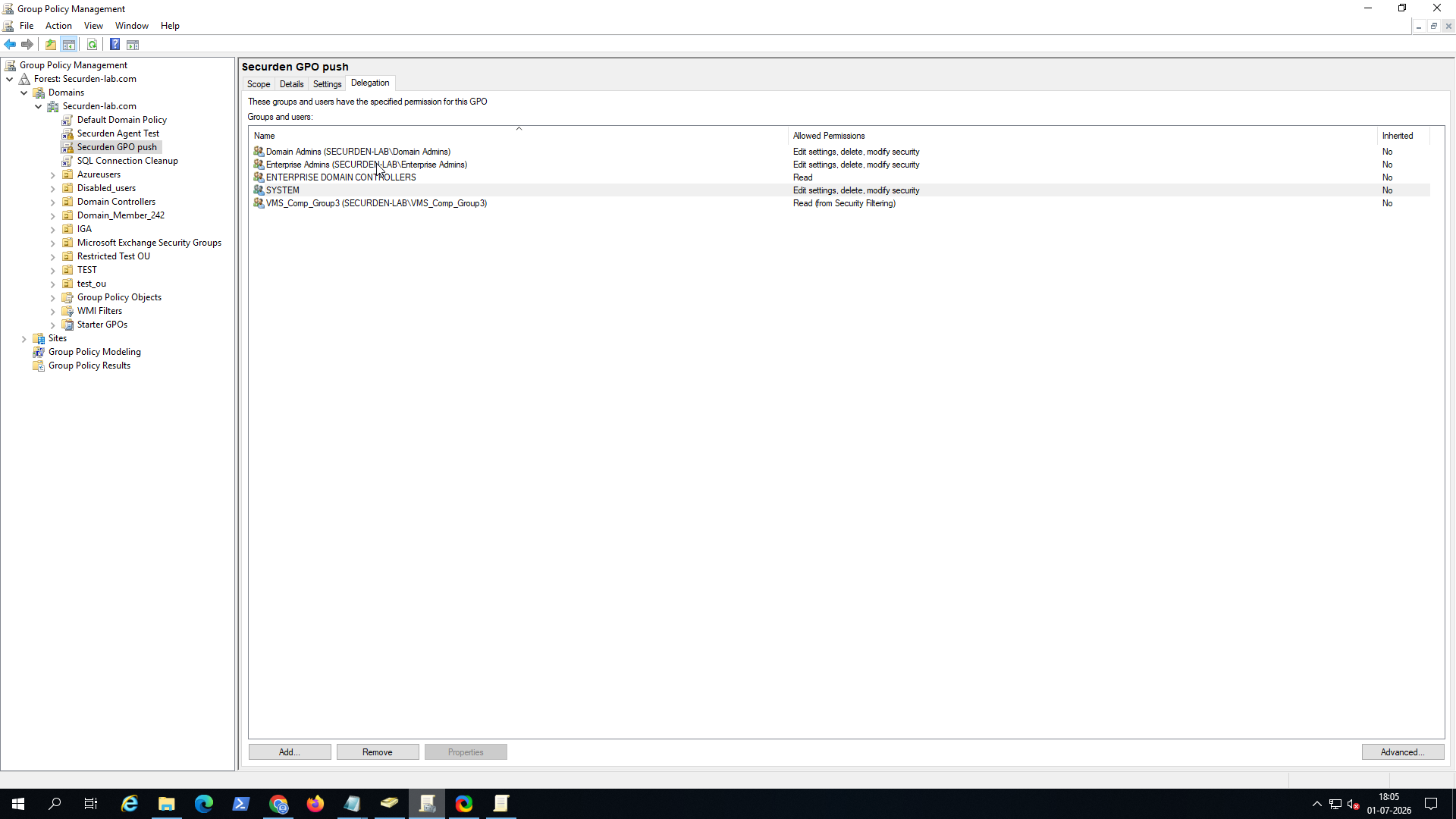
Task: Switch to the Details tab
Action: click(x=291, y=84)
